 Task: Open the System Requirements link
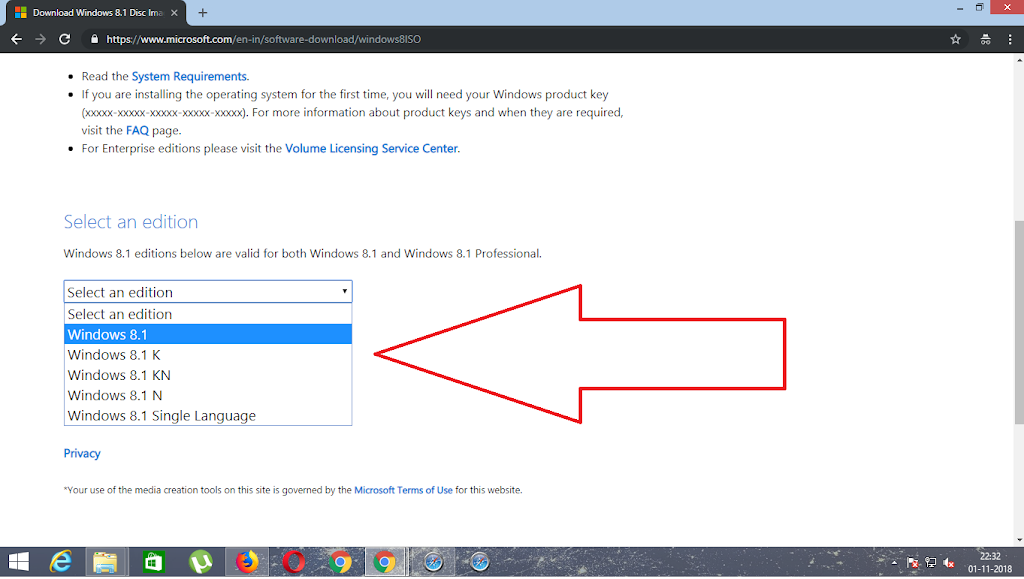[189, 76]
